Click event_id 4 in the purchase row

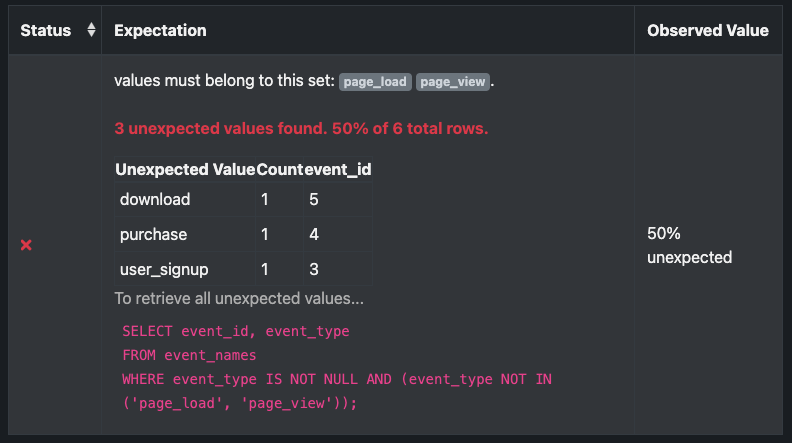pyautogui.click(x=314, y=234)
